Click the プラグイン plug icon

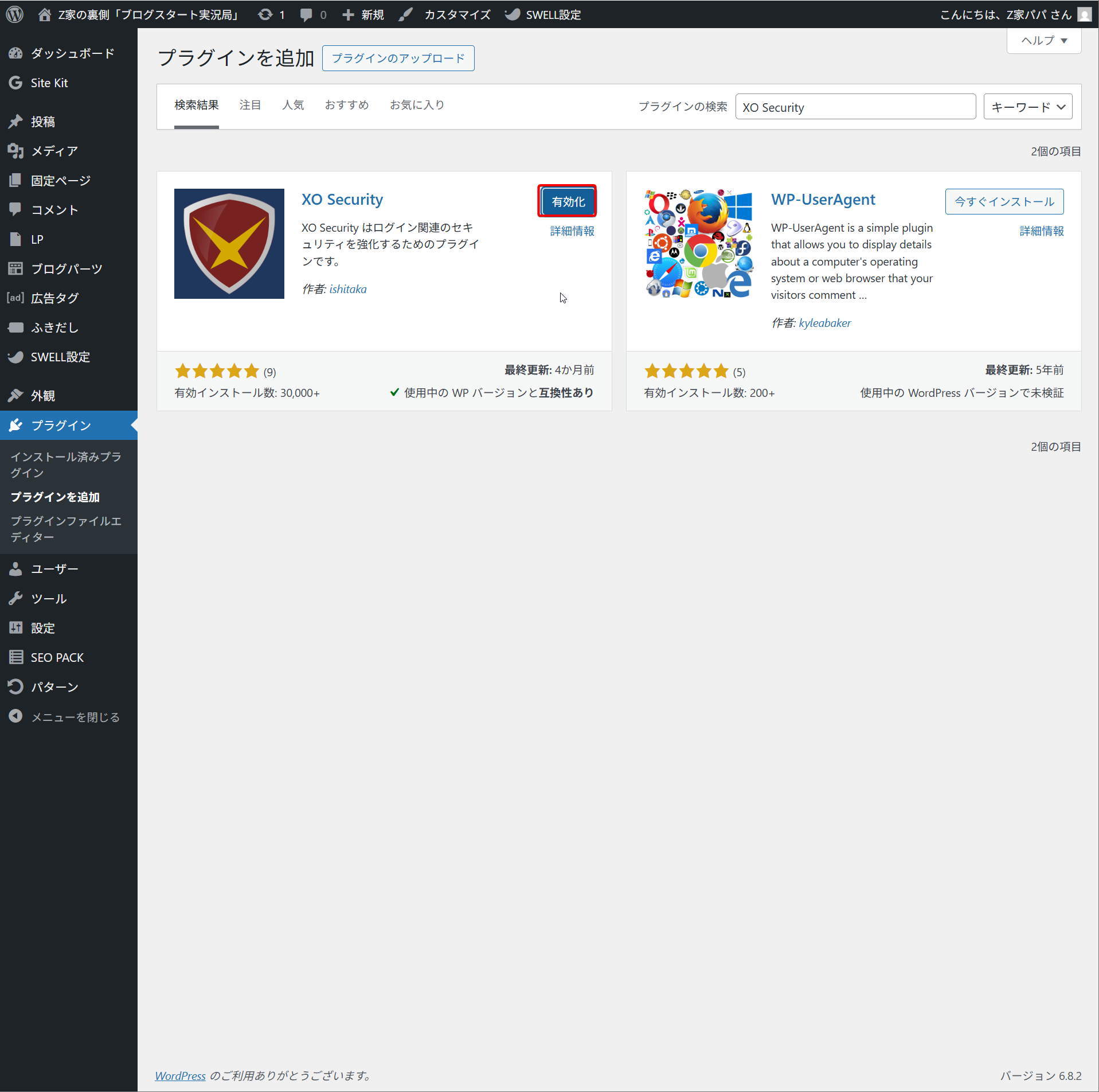(15, 425)
